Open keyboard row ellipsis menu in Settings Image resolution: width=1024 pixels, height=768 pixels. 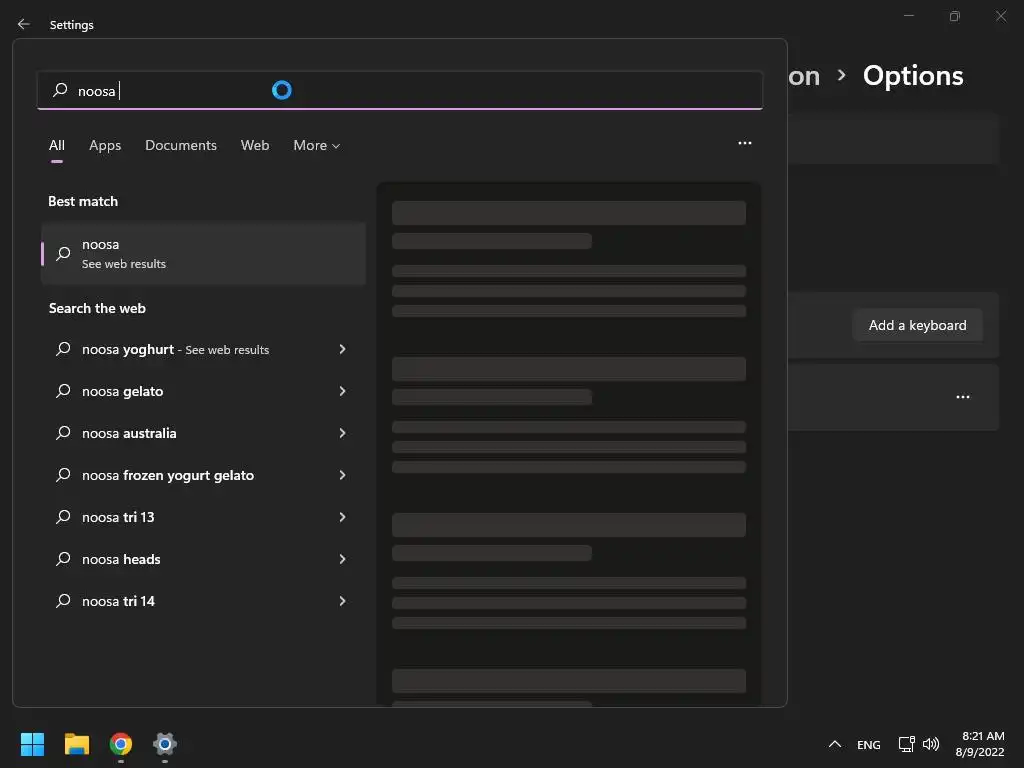click(x=963, y=397)
